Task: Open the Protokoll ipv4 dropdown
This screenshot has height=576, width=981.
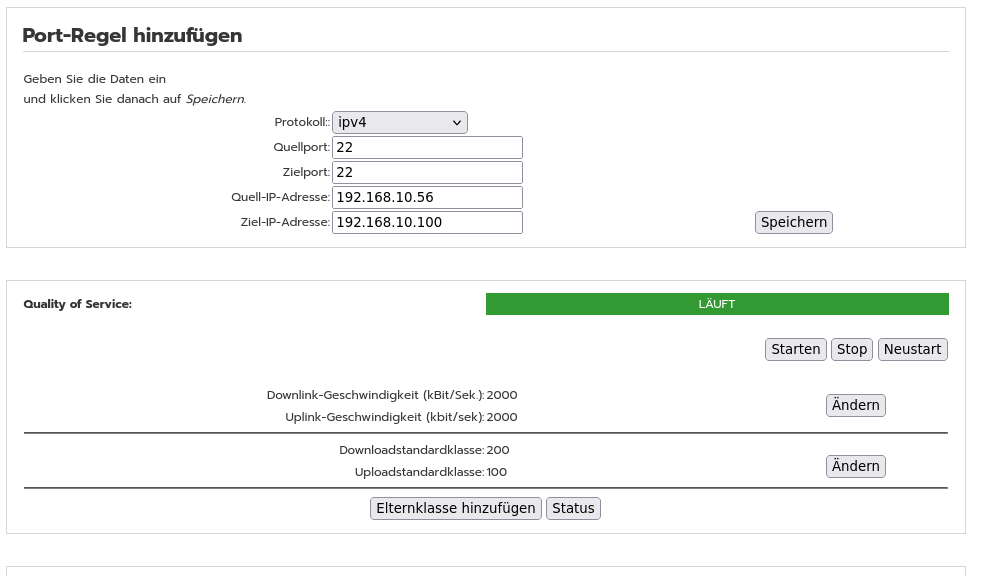Action: [399, 122]
